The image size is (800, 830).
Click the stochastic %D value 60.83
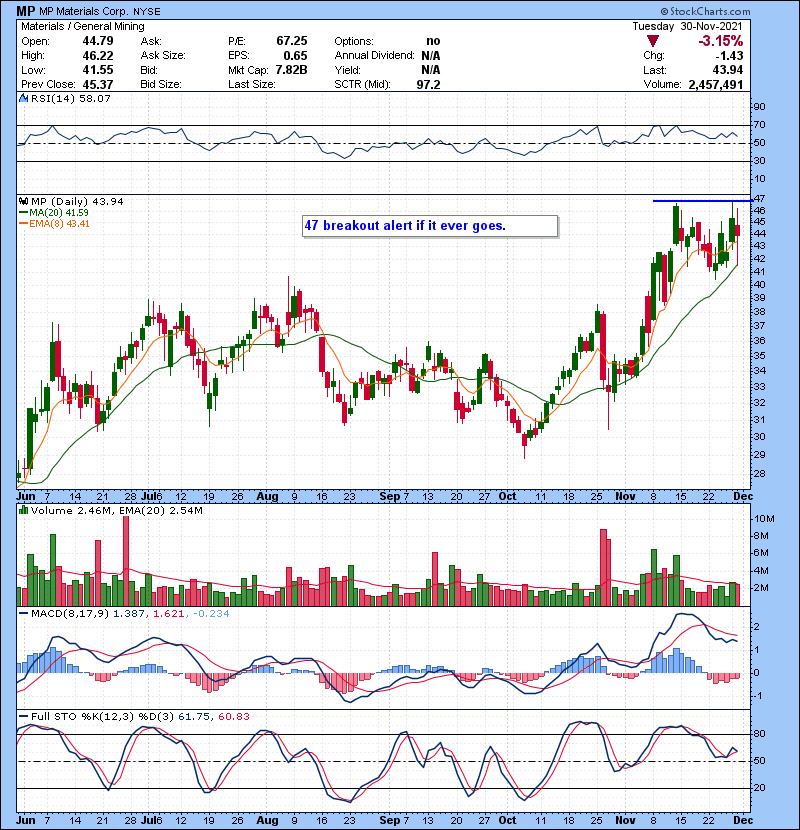[233, 717]
